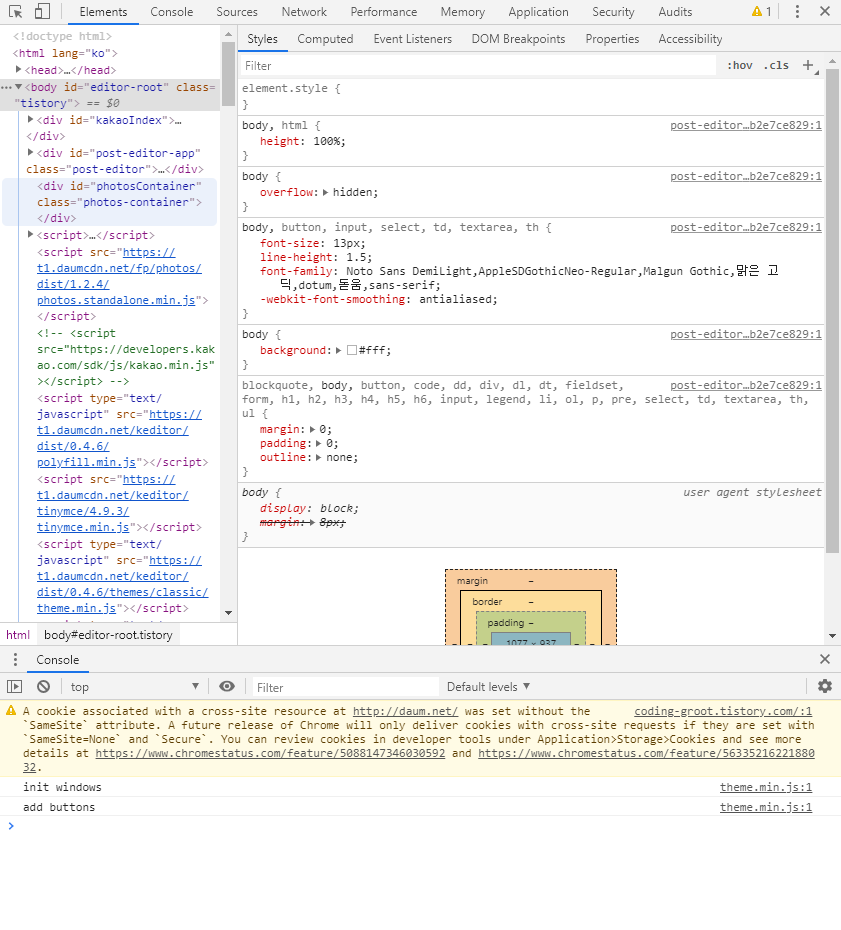Open console settings gear icon
Image resolution: width=841 pixels, height=930 pixels.
(825, 686)
